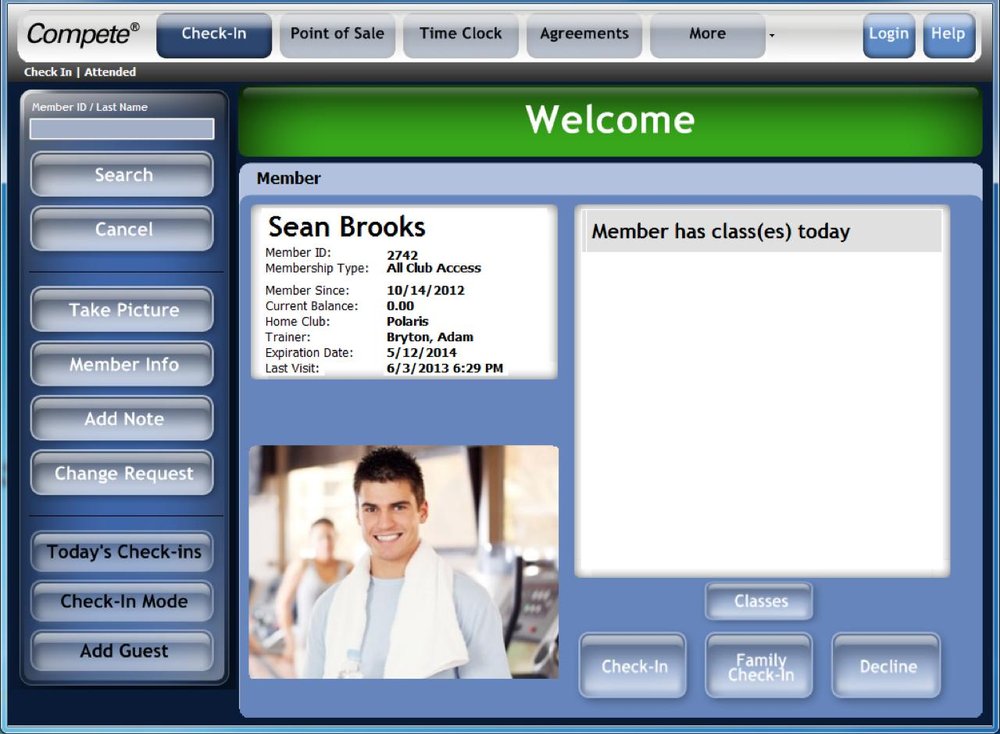Select the Add Guest button
The image size is (1000, 734).
pos(122,651)
